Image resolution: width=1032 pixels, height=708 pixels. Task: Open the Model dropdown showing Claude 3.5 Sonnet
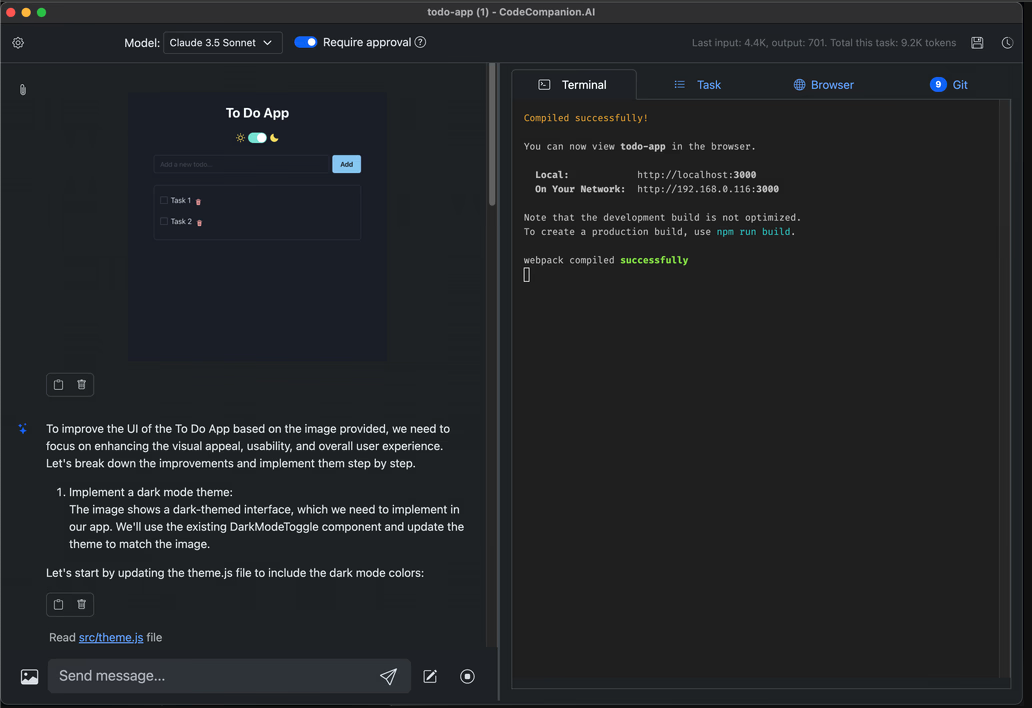click(222, 43)
